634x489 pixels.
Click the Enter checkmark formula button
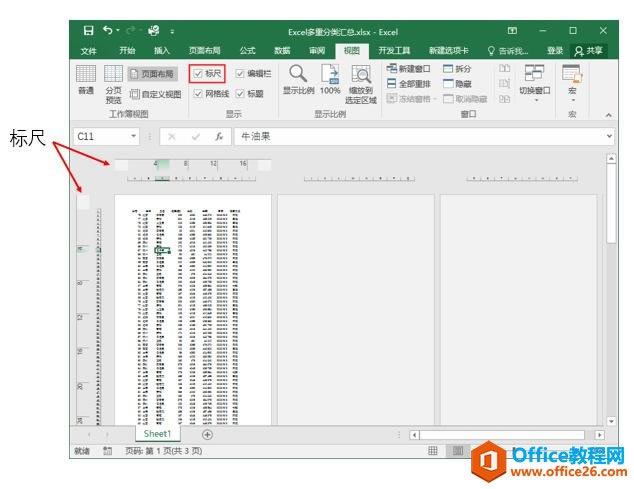(x=196, y=137)
